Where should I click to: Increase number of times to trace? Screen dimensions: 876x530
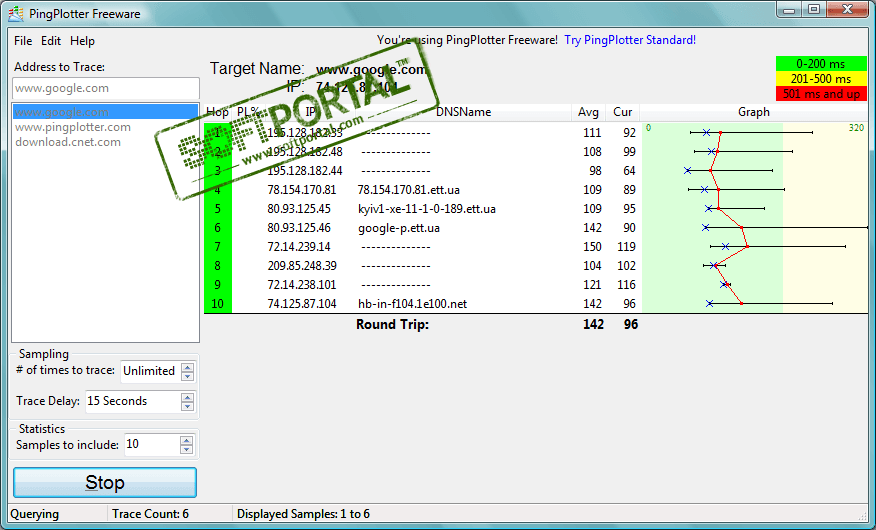188,367
